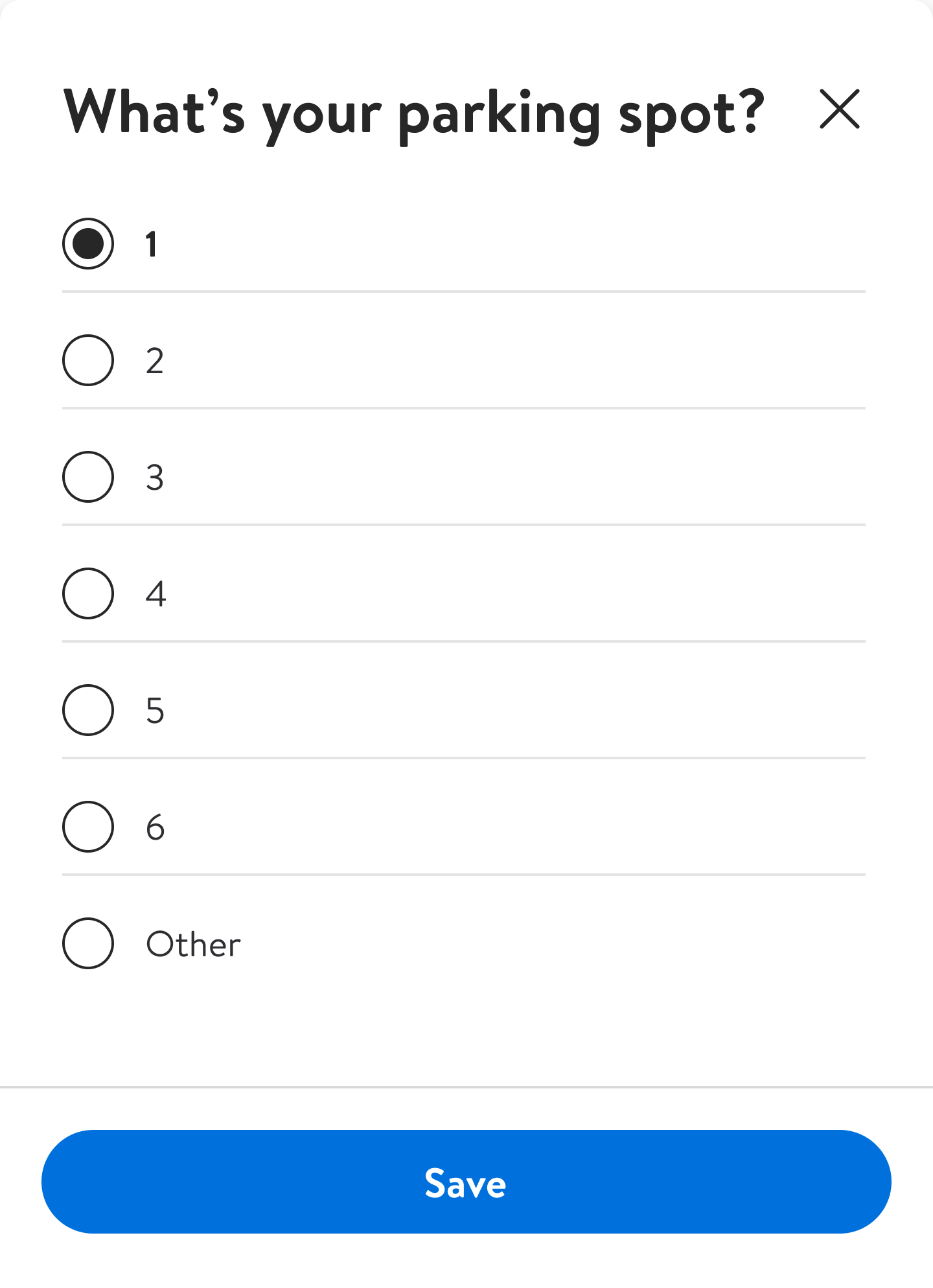
Task: Close the parking spot dialog
Action: coord(839,109)
